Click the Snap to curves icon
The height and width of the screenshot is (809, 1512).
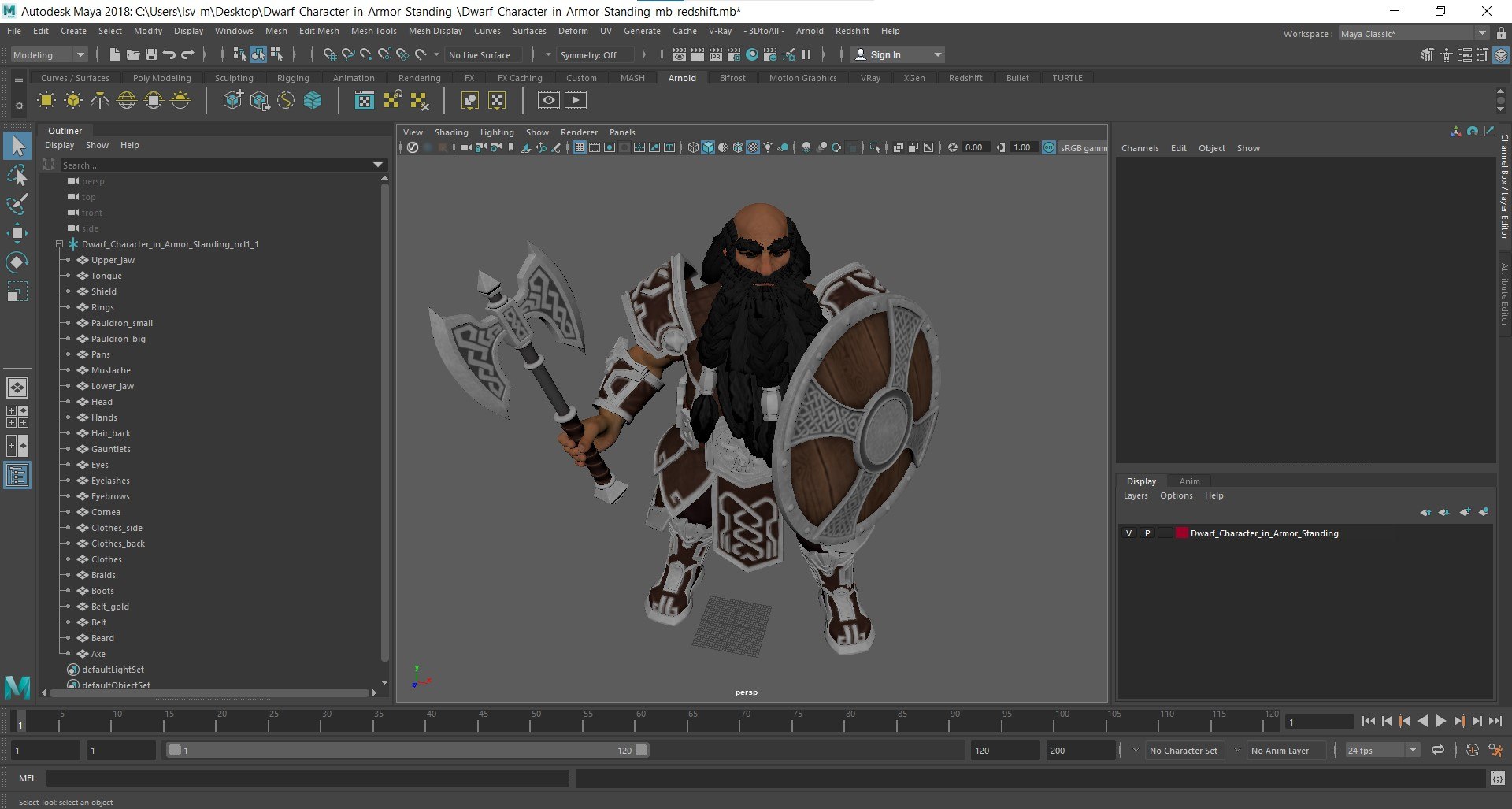(347, 54)
